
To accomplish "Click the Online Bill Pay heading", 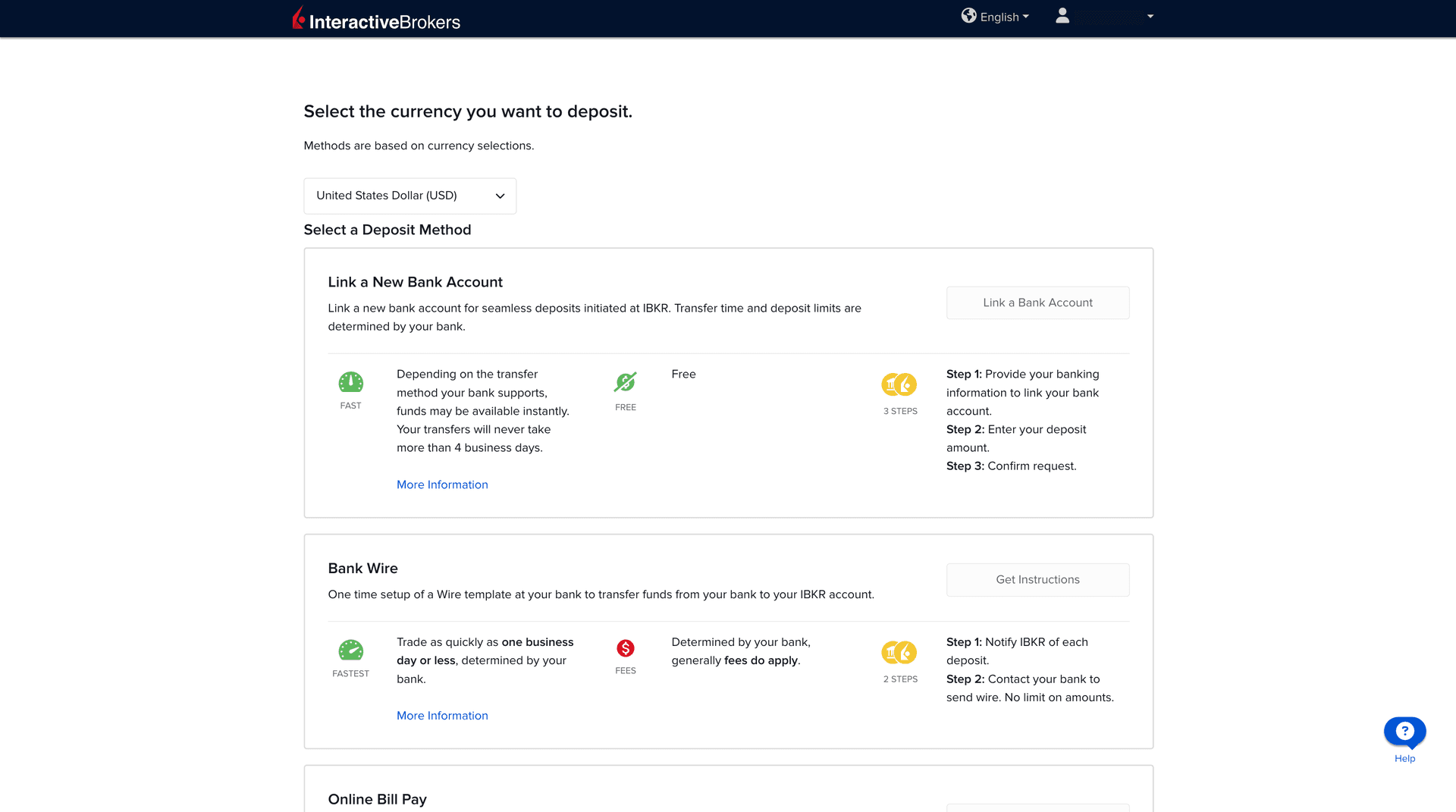I will click(x=377, y=799).
